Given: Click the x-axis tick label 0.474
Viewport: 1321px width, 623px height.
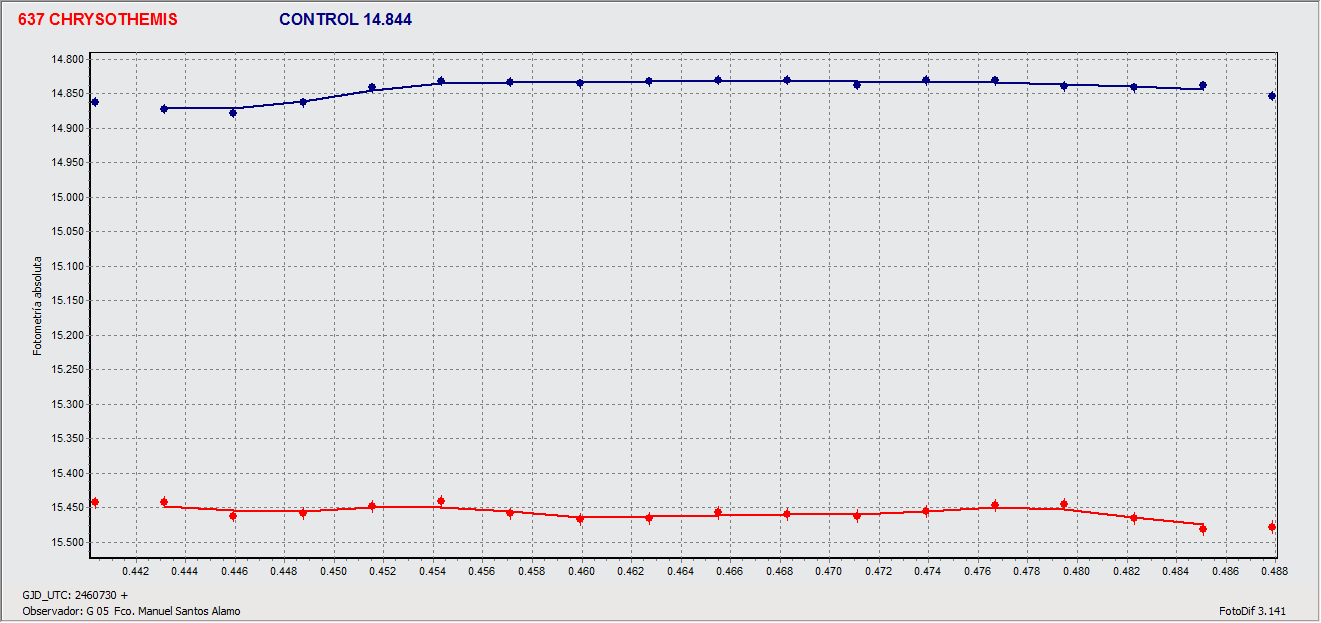Looking at the screenshot, I should tap(928, 572).
